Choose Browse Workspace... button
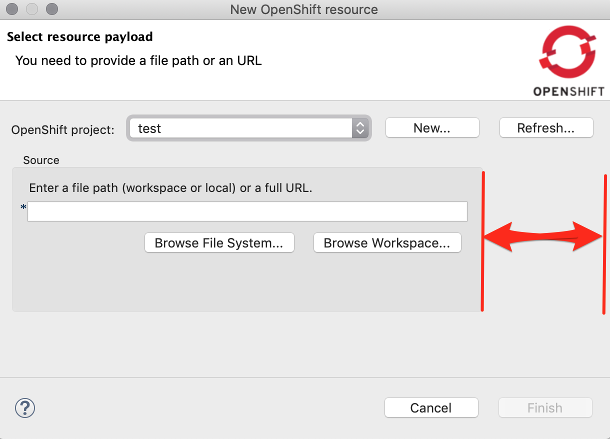610x439 pixels. tap(387, 243)
